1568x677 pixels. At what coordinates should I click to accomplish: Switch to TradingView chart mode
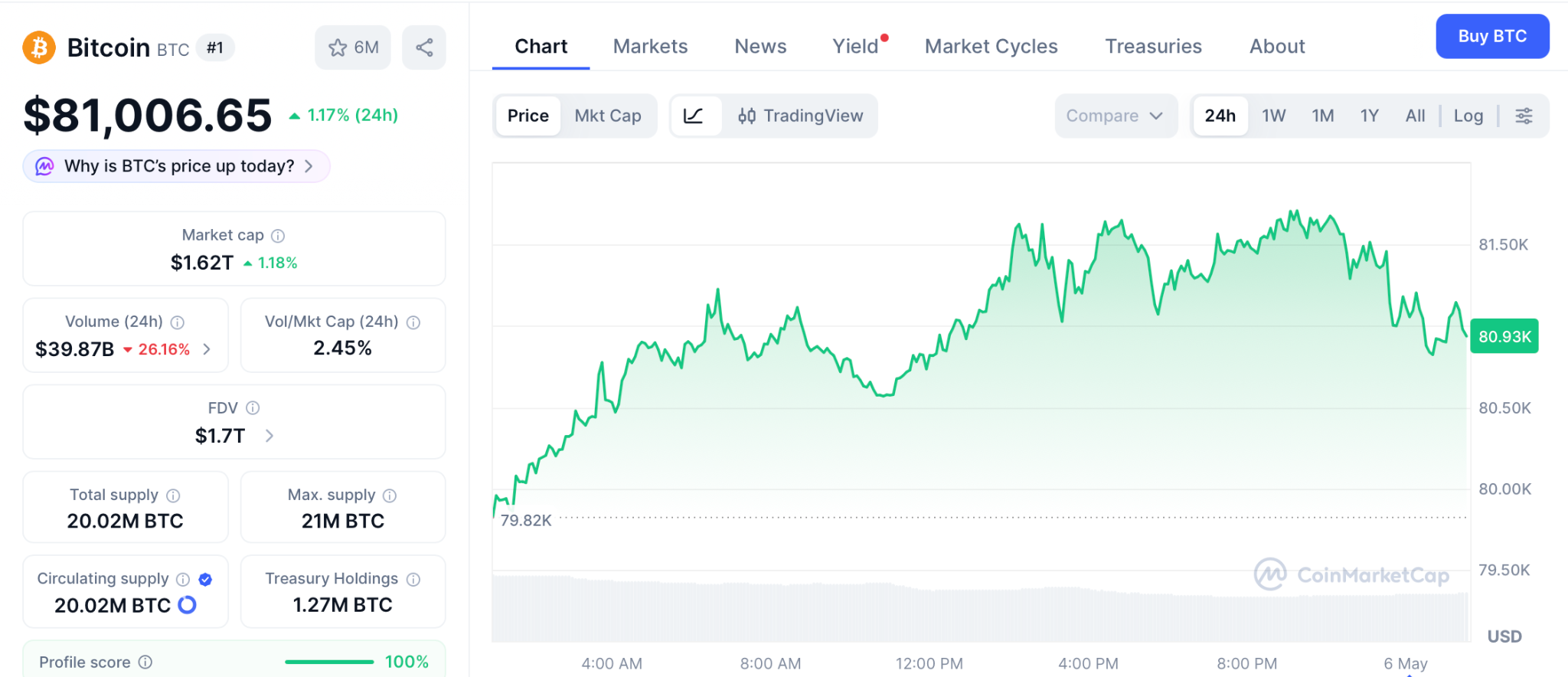pyautogui.click(x=800, y=116)
